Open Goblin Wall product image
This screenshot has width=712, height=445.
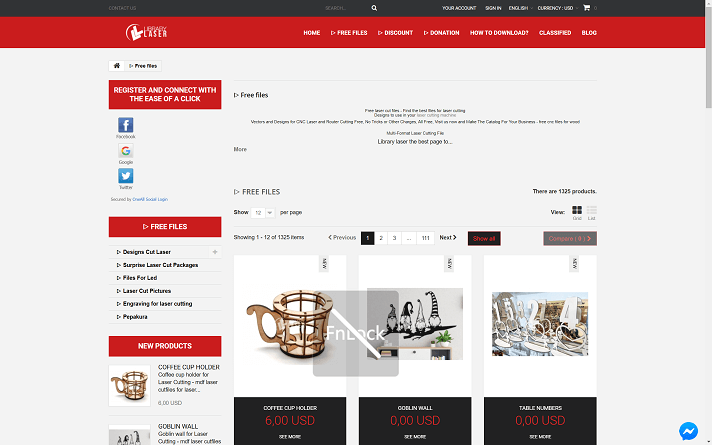click(x=415, y=326)
